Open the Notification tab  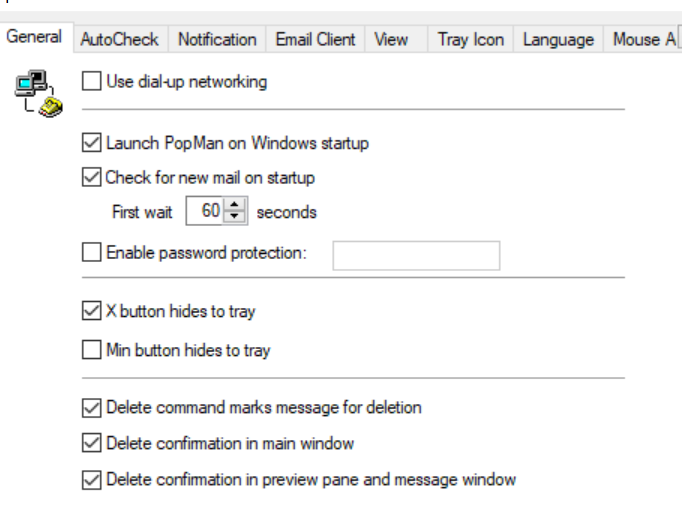click(x=217, y=40)
